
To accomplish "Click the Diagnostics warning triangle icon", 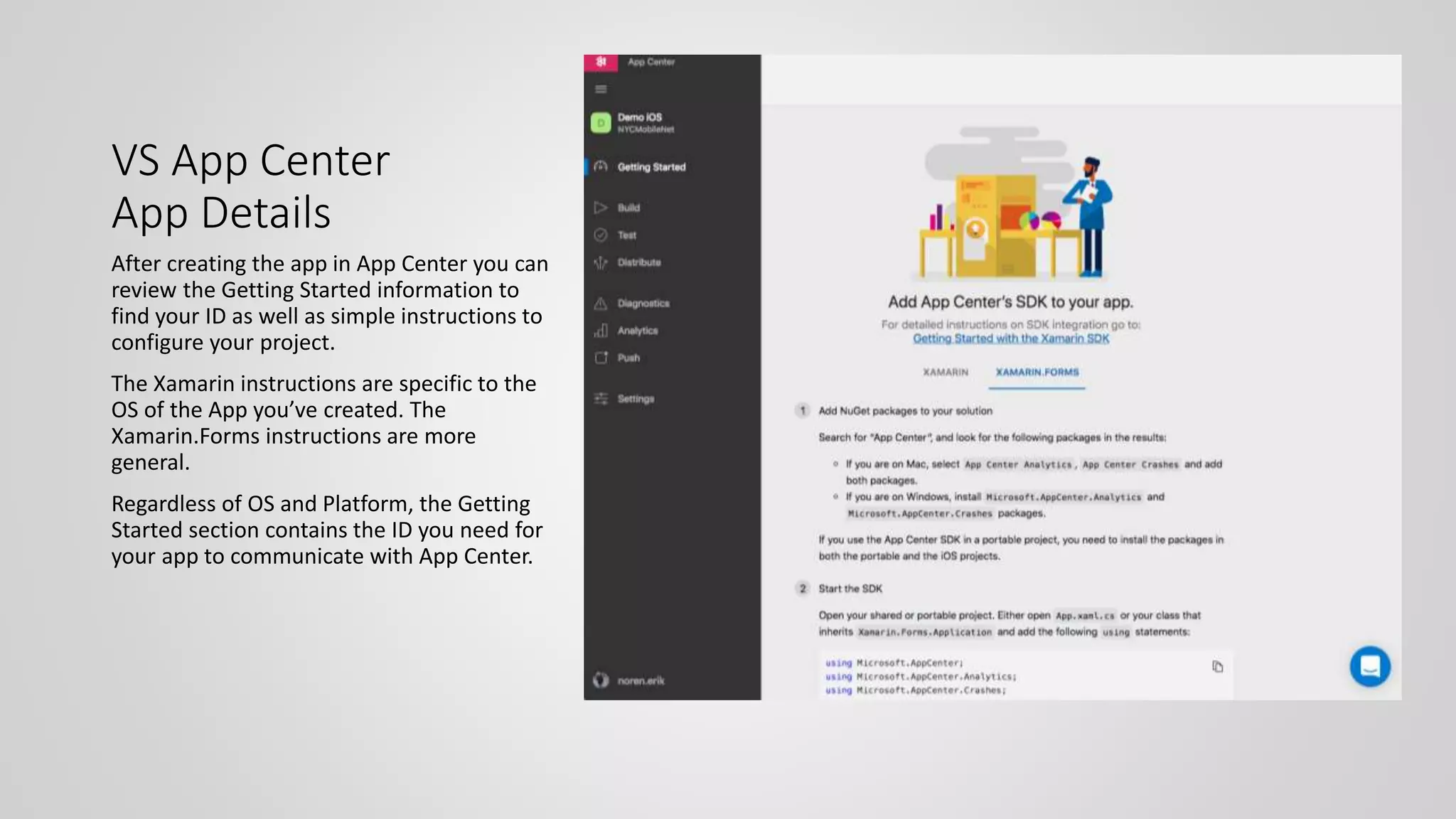I will [601, 304].
